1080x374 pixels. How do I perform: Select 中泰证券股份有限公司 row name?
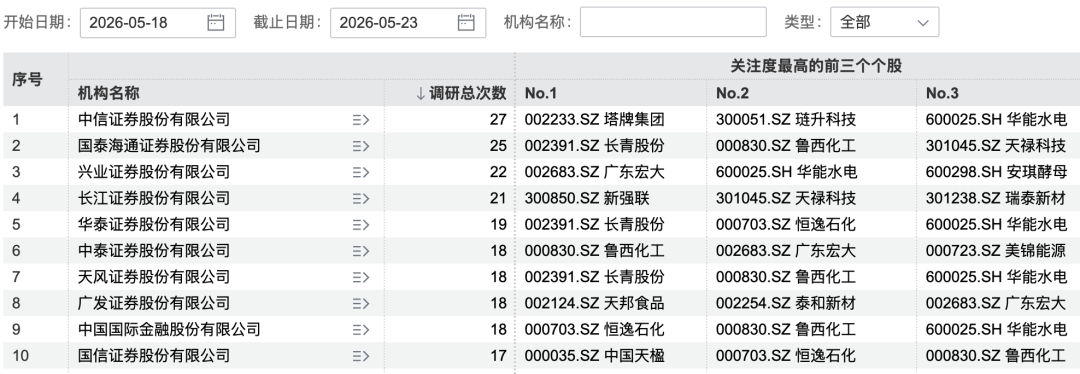click(x=154, y=251)
